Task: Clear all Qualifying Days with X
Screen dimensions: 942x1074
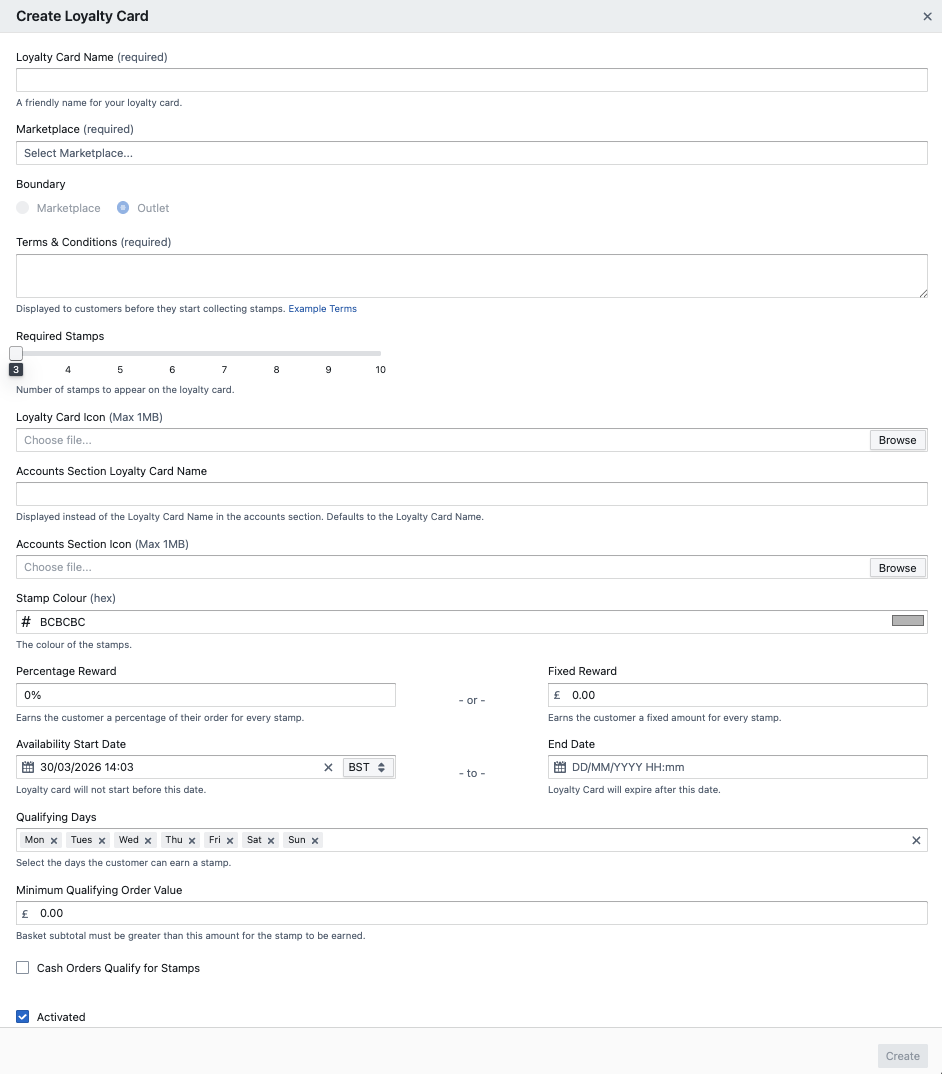Action: [x=916, y=841]
